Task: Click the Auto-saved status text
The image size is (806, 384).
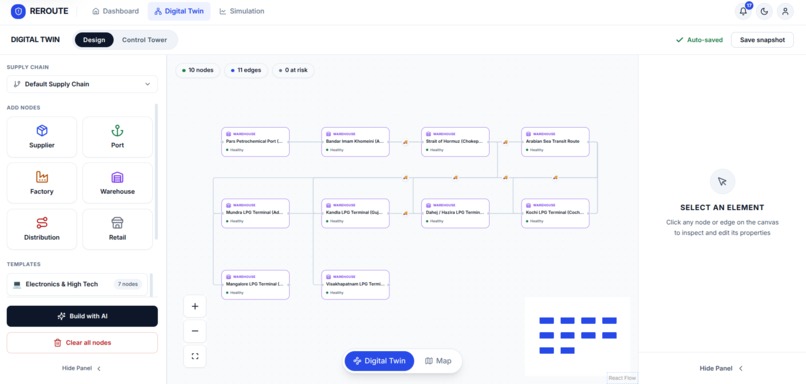Action: (x=705, y=40)
